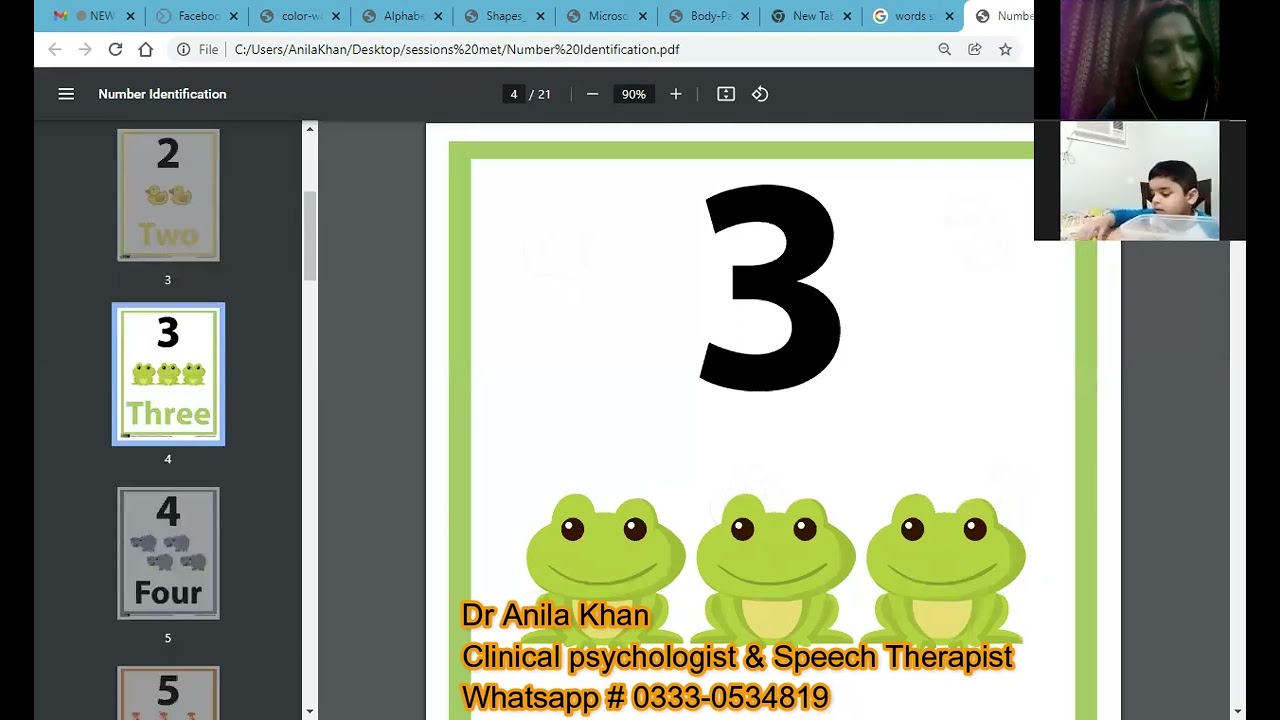Select the Three frogs thumbnail
The image size is (1280, 720).
tap(168, 374)
